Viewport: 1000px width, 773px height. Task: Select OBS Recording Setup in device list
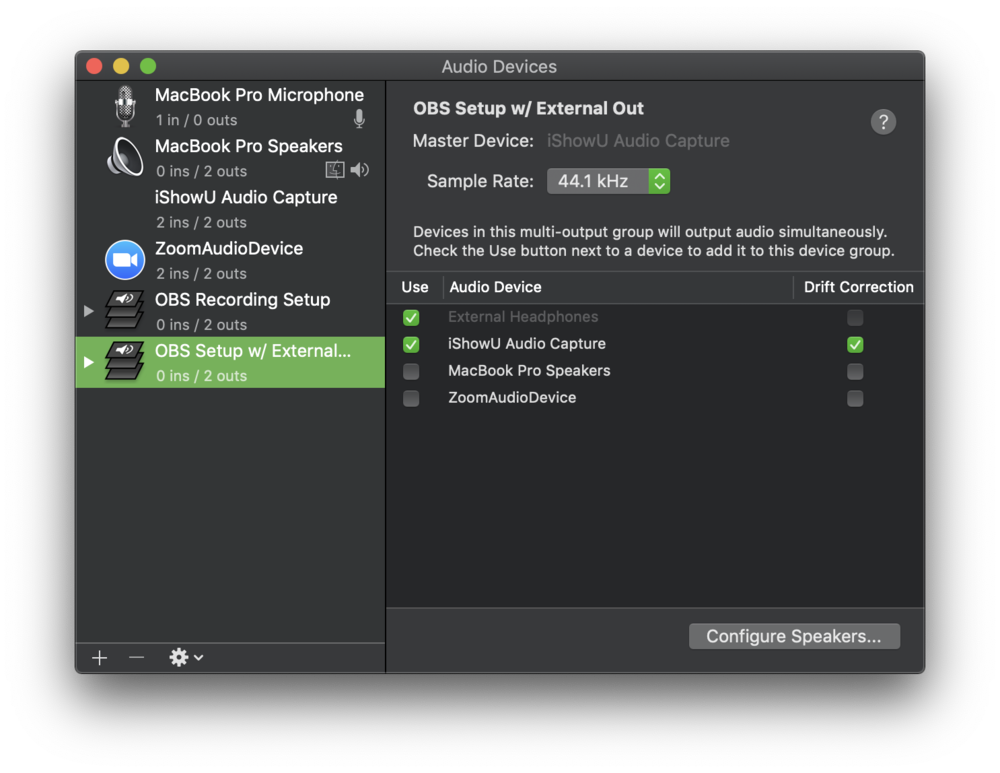tap(230, 311)
